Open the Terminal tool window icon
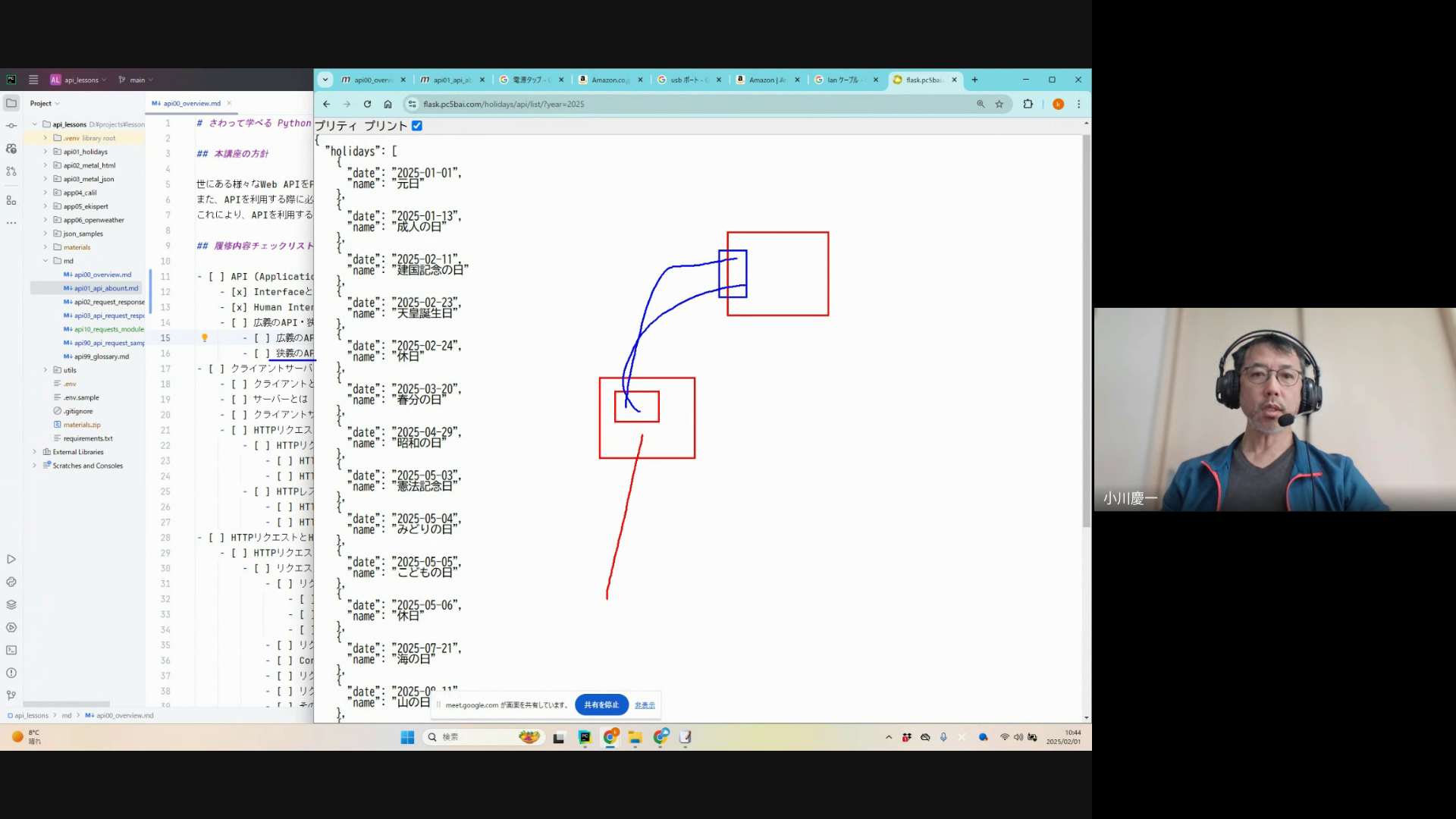 click(11, 650)
